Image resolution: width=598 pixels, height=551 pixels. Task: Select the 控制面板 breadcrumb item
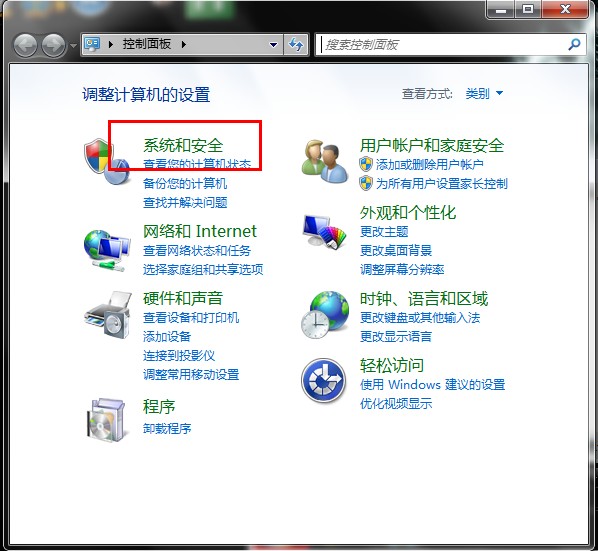click(147, 44)
